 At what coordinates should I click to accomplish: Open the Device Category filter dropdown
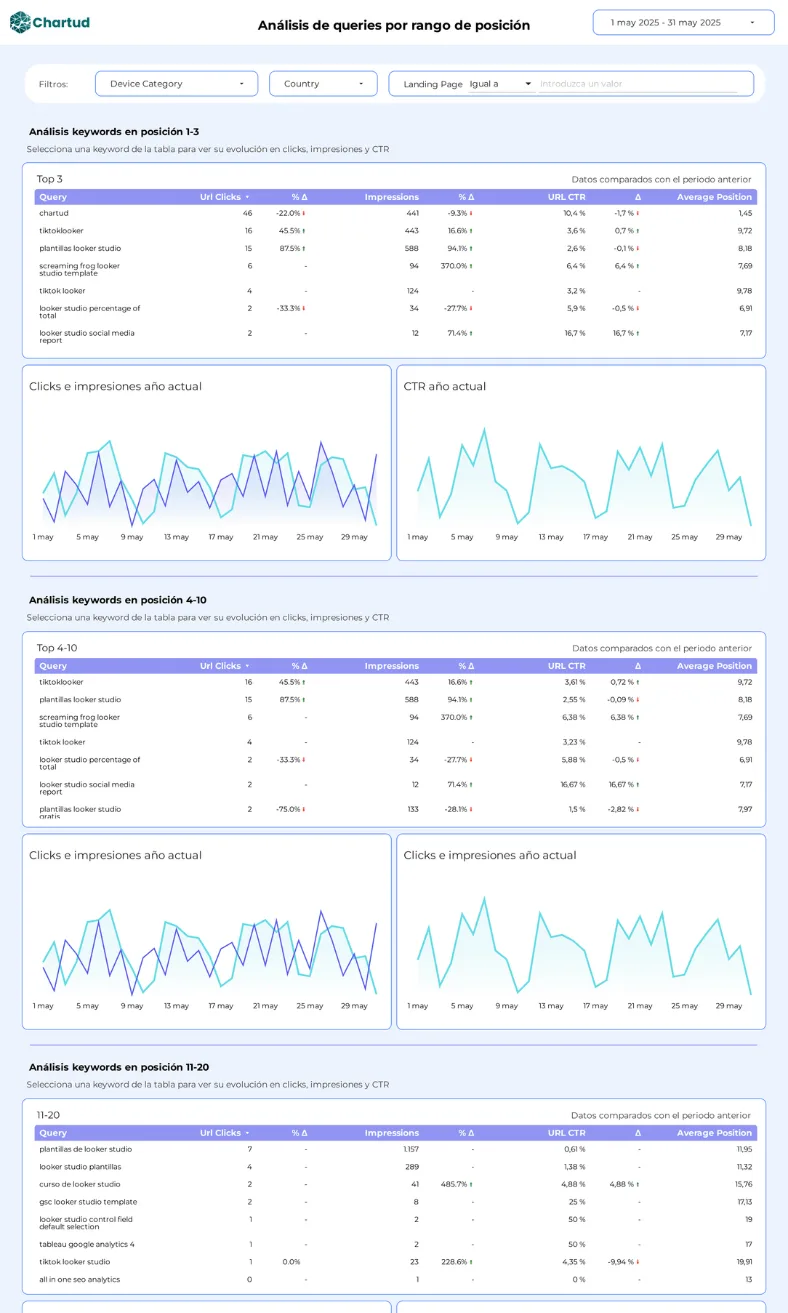click(x=176, y=84)
